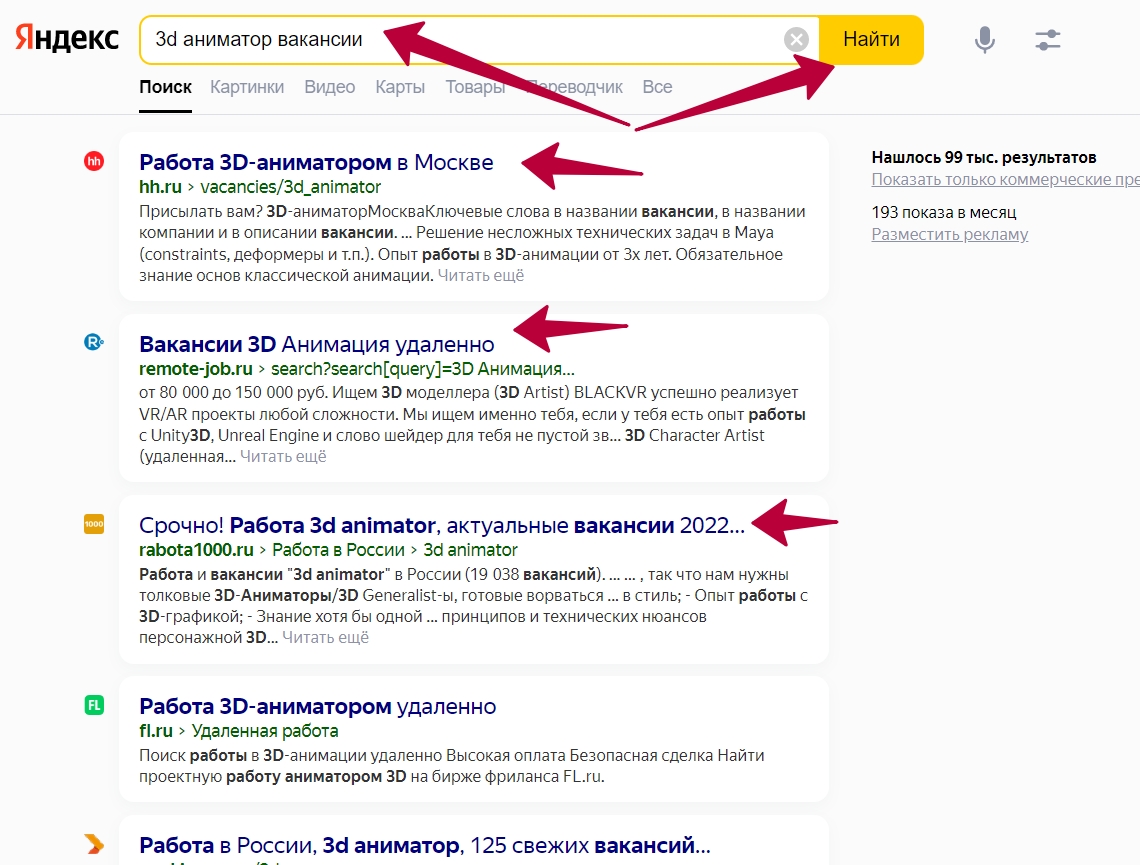Click Найти search button
Viewport: 1140px width, 865px height.
click(x=871, y=39)
